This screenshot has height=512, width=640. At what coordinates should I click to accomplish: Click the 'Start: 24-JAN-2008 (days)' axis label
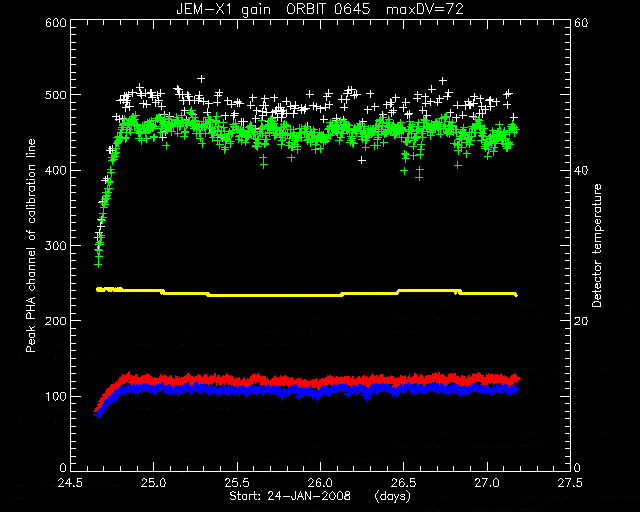click(x=320, y=496)
